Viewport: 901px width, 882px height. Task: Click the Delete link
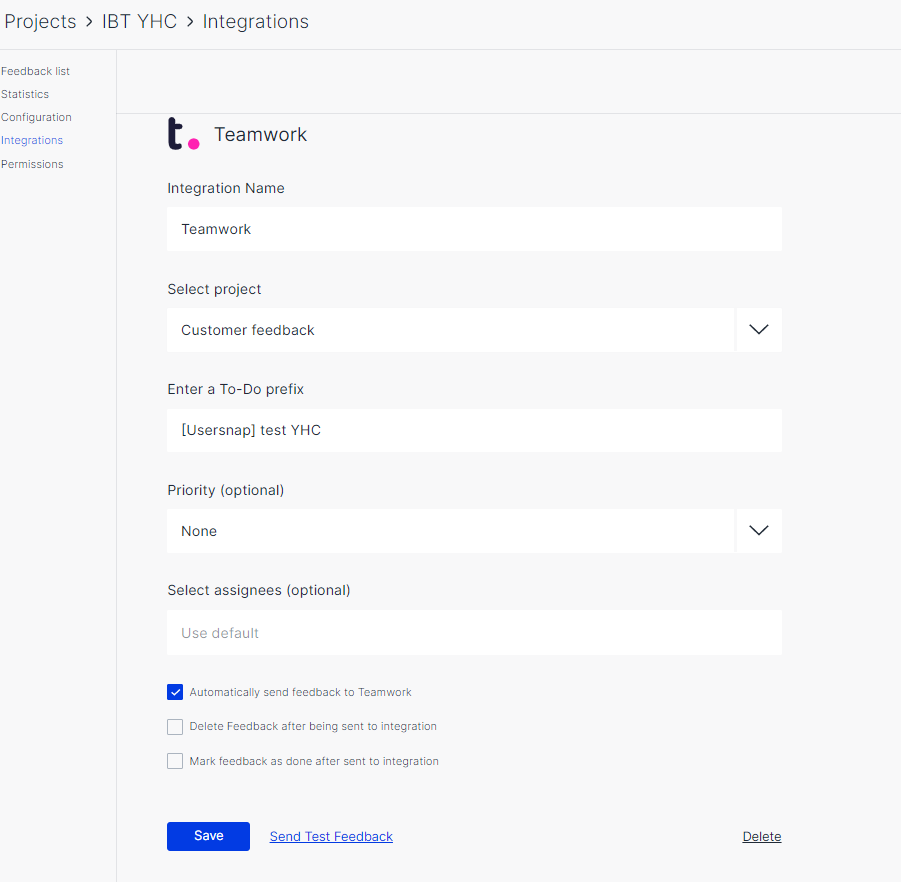click(x=762, y=837)
